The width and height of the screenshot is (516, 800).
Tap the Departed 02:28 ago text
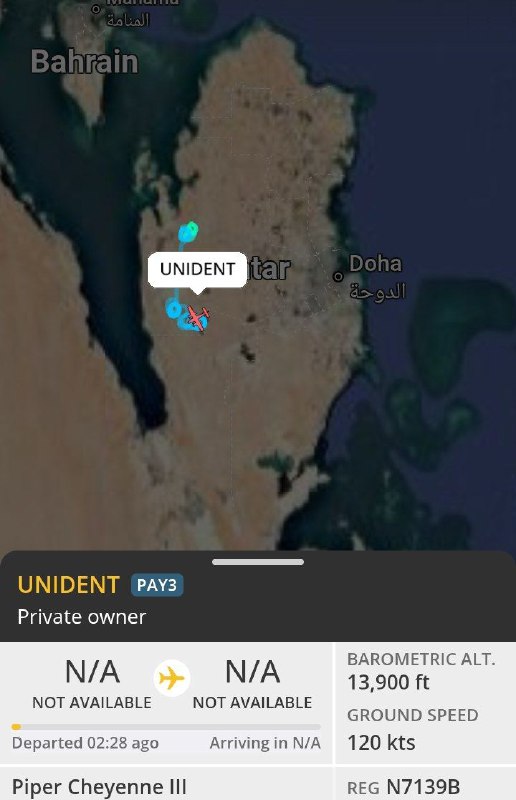pyautogui.click(x=85, y=743)
